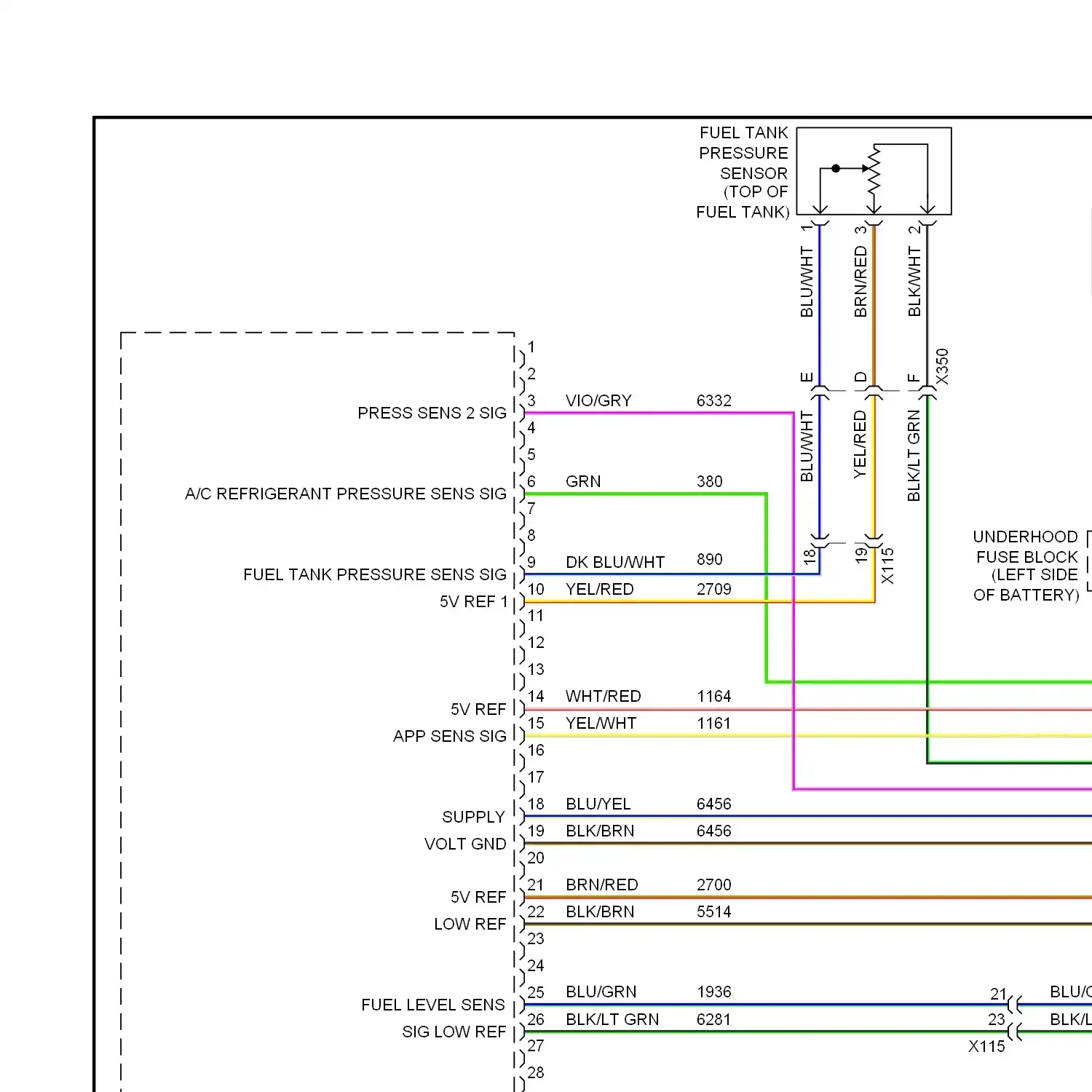Select connector terminal E on the BLU/WHT wire

click(x=819, y=389)
